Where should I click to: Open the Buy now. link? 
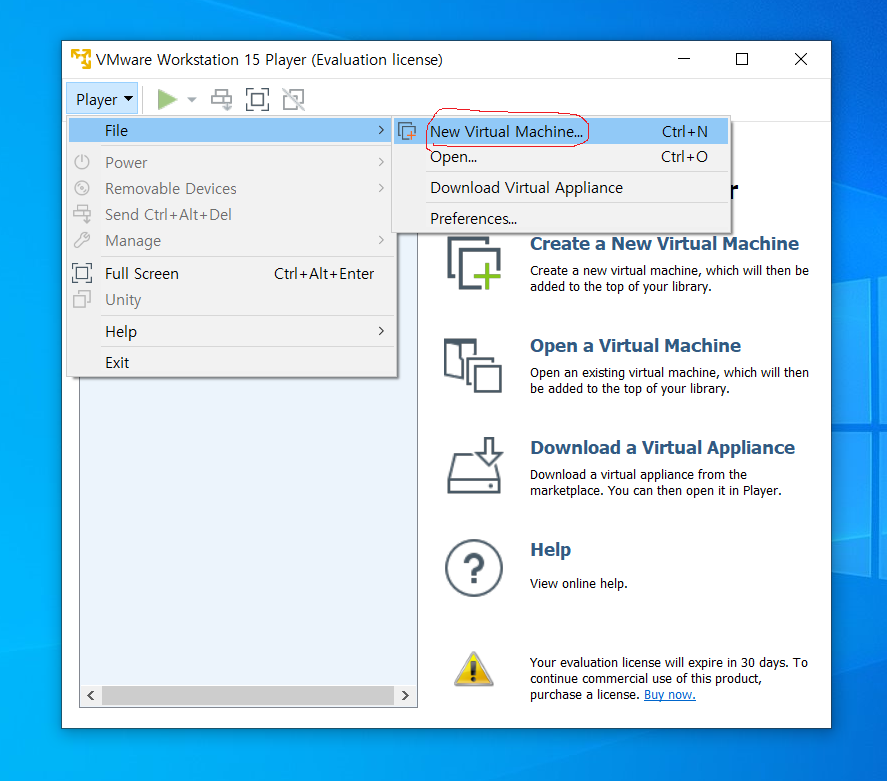[670, 694]
